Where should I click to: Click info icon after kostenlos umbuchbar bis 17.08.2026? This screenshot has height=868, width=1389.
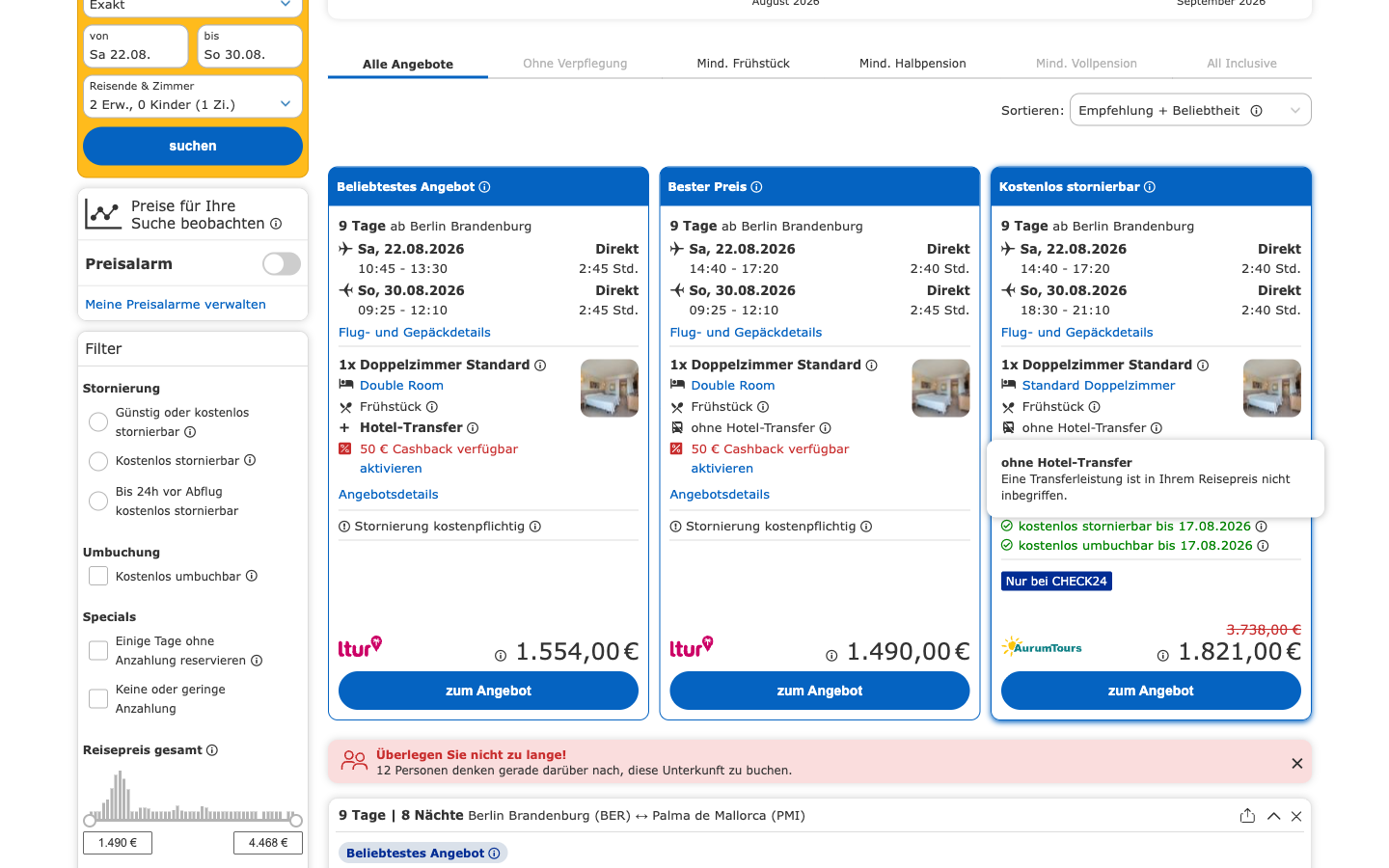1263,546
